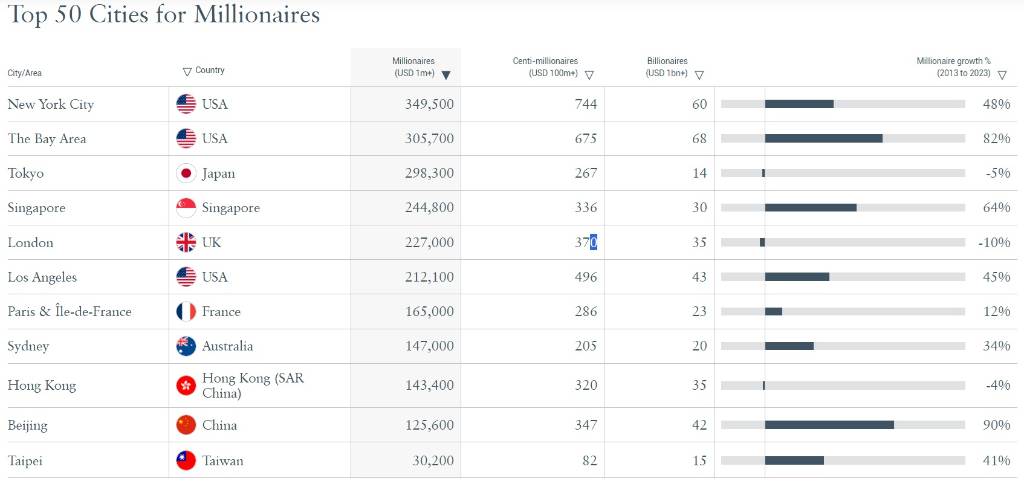Click the Hong Kong flag icon

(x=185, y=385)
